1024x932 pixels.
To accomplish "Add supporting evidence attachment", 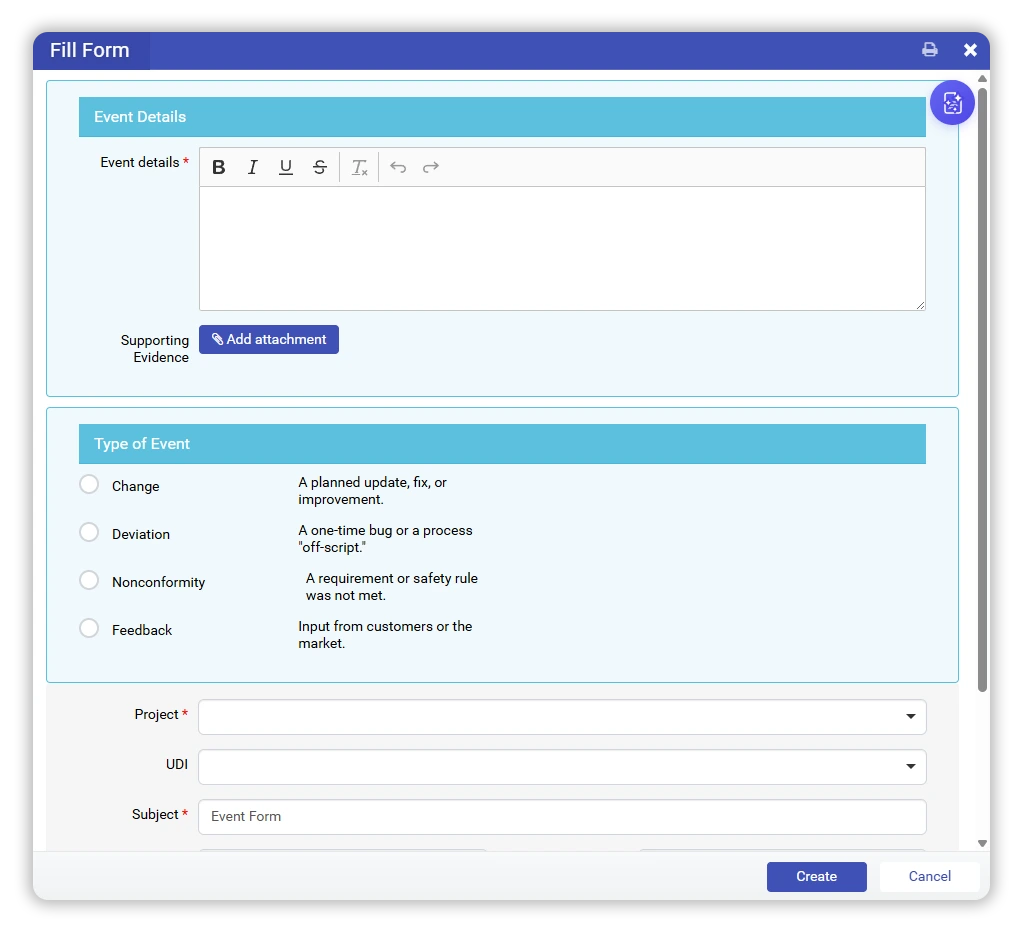I will pyautogui.click(x=268, y=339).
